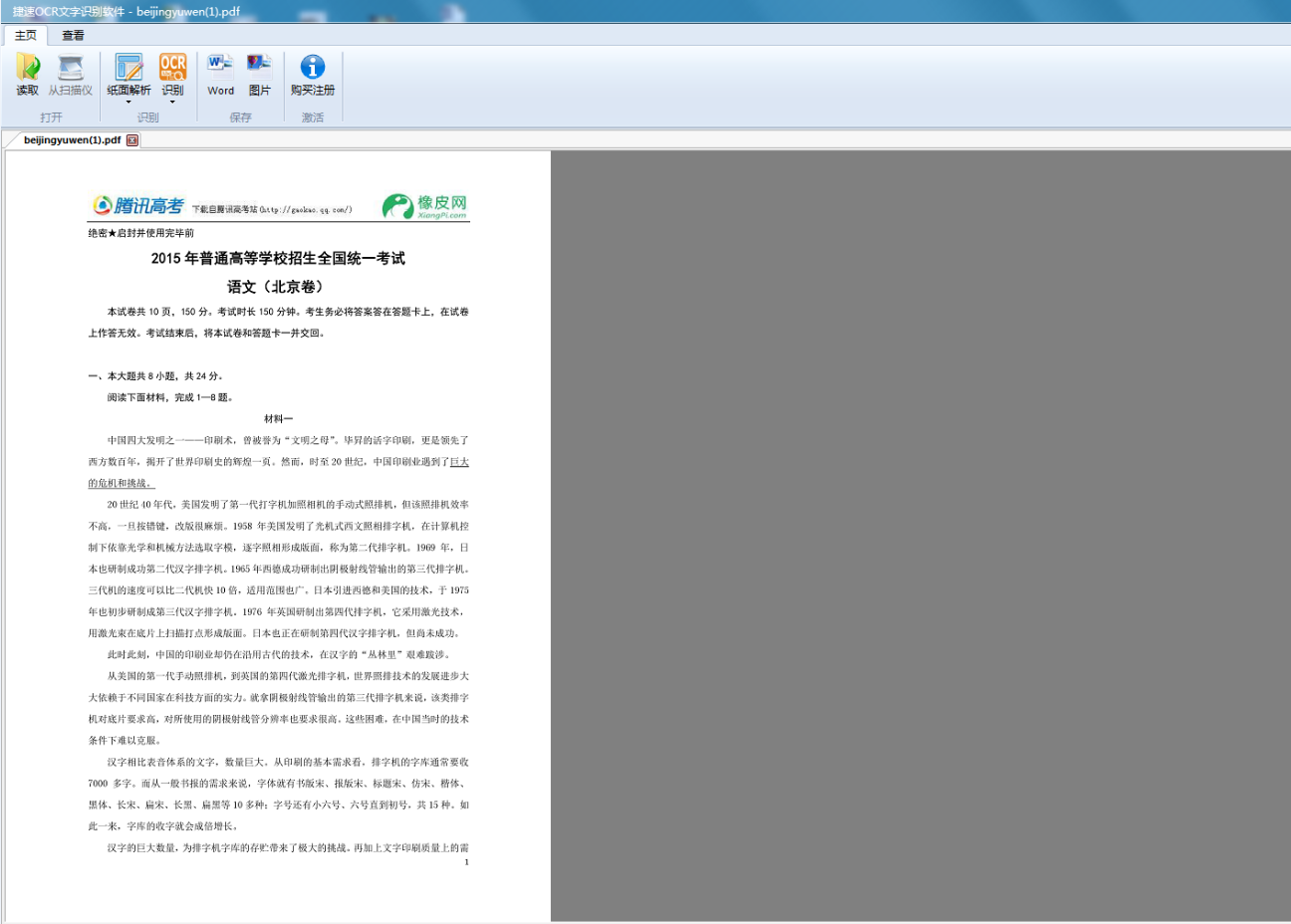Switch to the 查看 ribbon tab

[x=74, y=35]
